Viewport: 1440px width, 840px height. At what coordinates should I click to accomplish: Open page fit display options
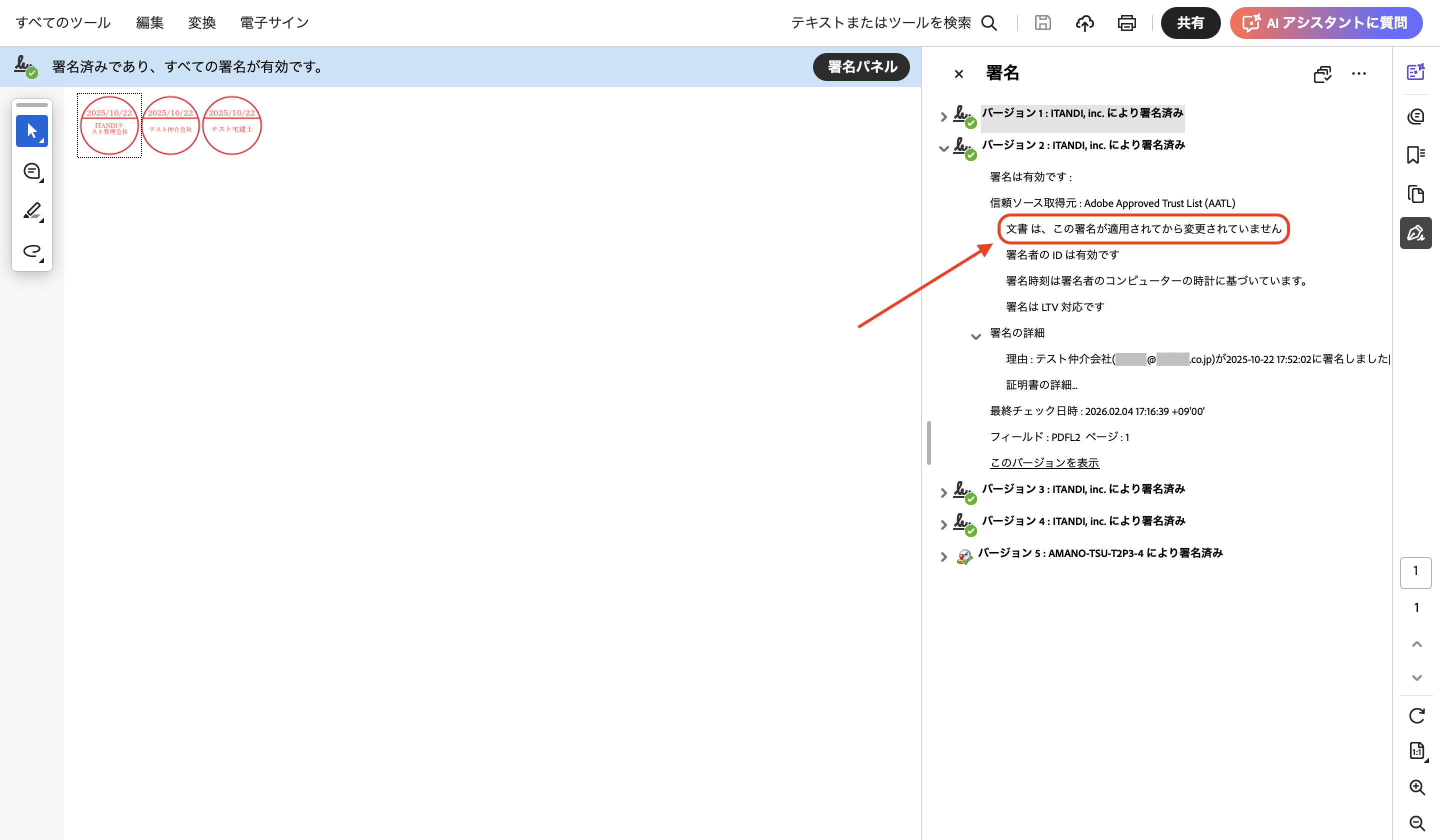tap(1416, 751)
